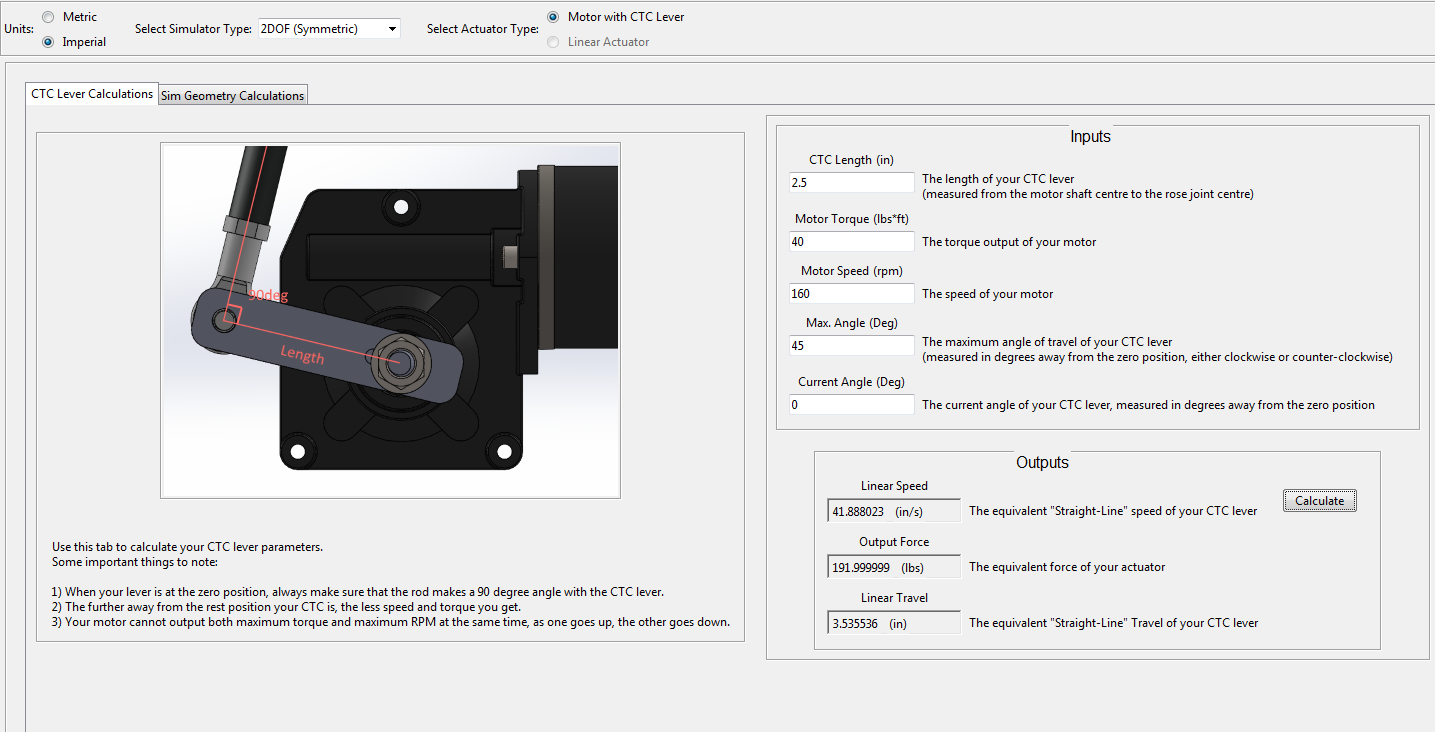Click the red Length label in diagram
Viewport: 1435px width, 732px height.
(302, 353)
